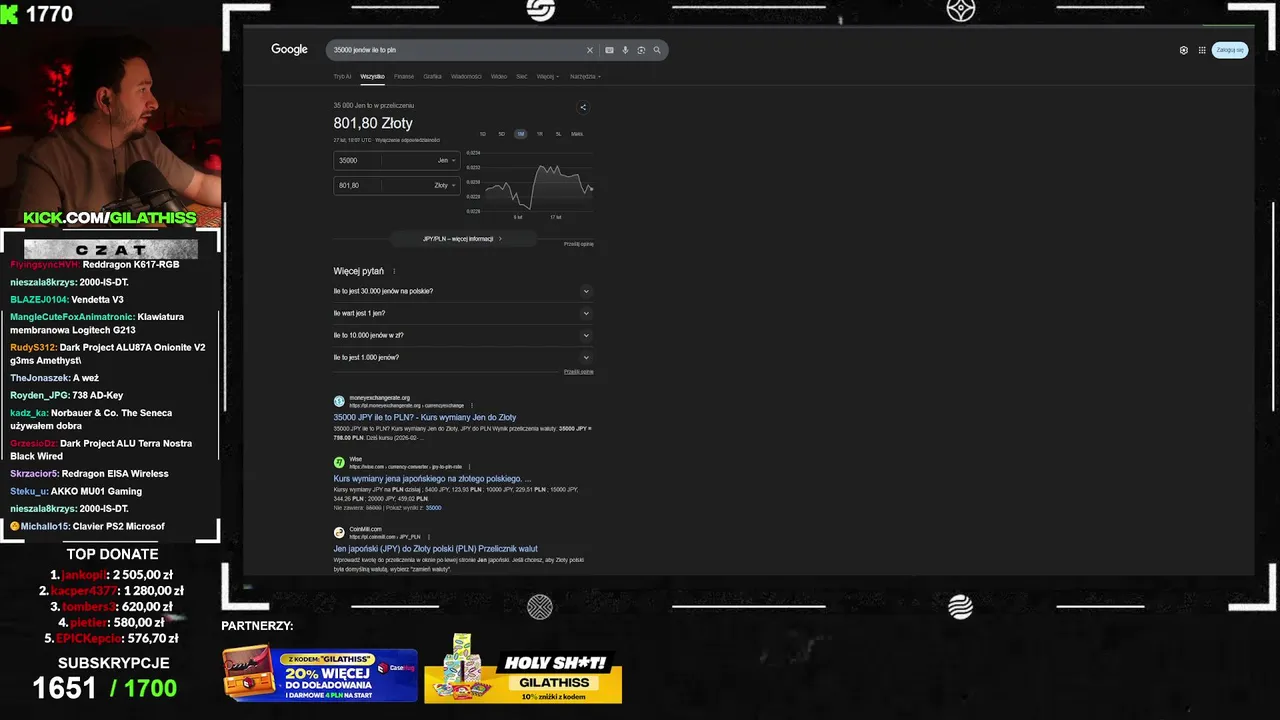Screen dimensions: 1280x720
Task: Start voice search with the microphone icon
Action: (x=625, y=50)
